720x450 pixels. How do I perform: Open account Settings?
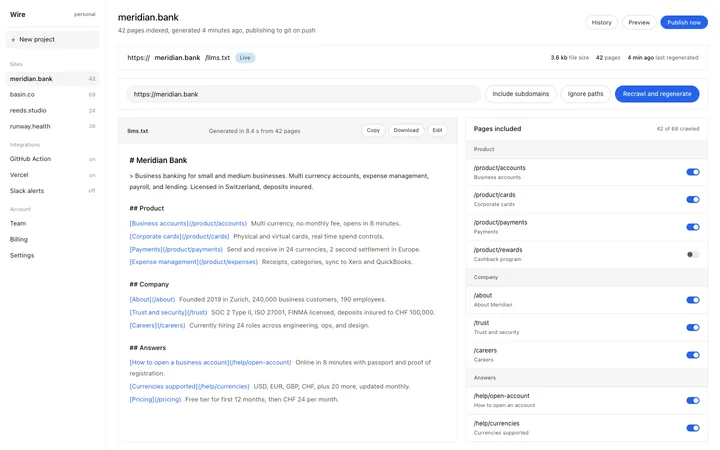52,255
